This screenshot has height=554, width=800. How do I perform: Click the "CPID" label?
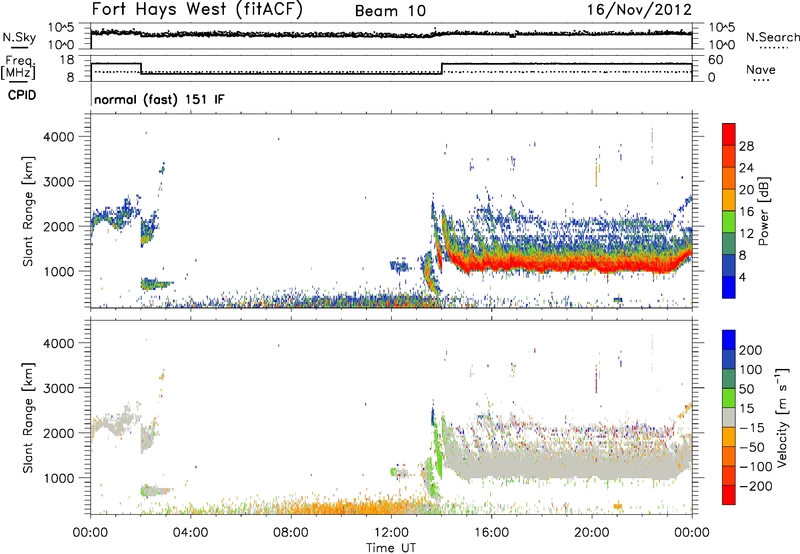click(22, 95)
